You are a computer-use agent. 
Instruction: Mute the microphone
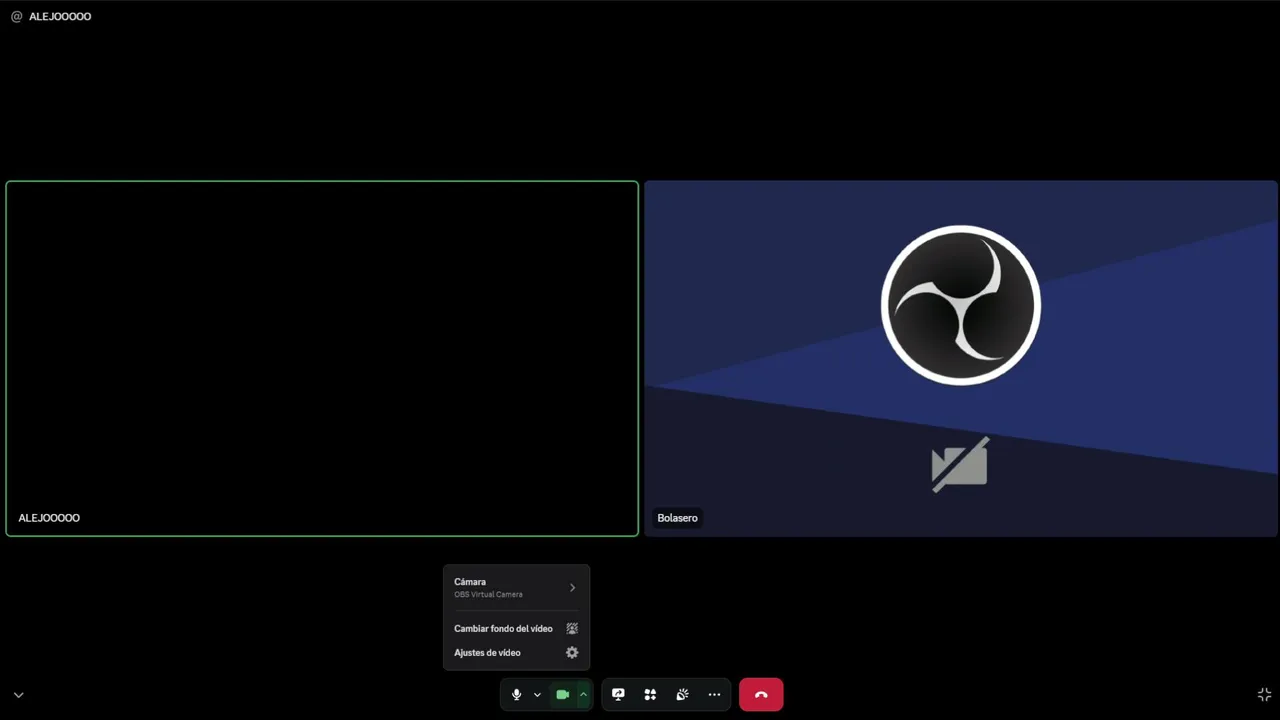pos(516,695)
